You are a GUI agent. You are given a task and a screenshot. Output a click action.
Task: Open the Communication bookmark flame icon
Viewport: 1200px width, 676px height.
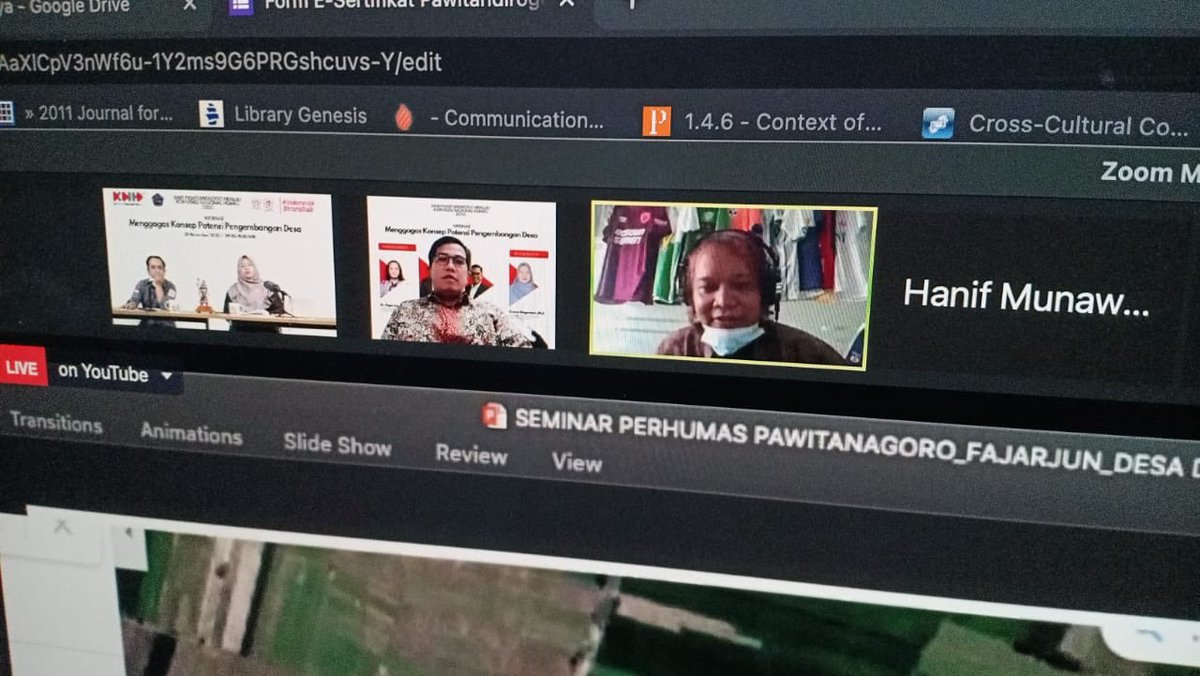[x=404, y=118]
